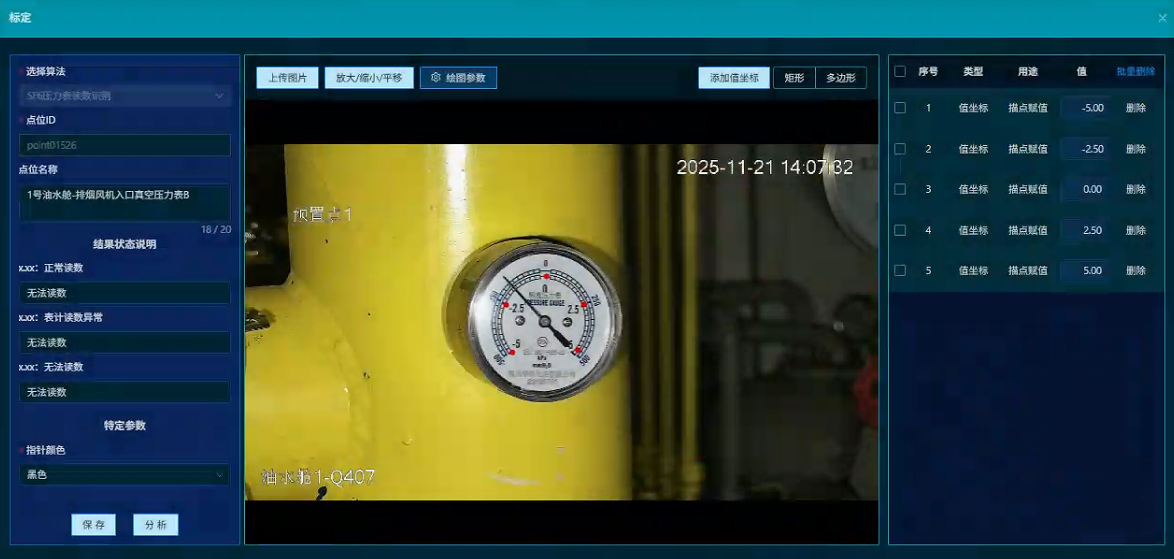Close the 标定 dialog with the X
Image resolution: width=1174 pixels, height=559 pixels.
1162,18
